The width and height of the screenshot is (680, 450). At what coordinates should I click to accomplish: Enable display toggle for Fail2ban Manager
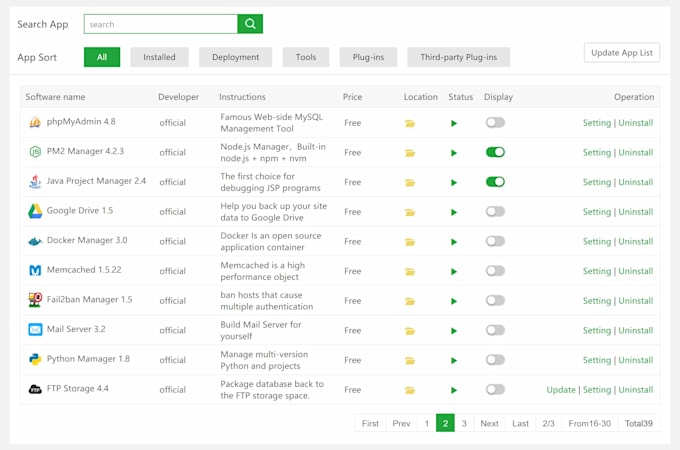pyautogui.click(x=495, y=300)
